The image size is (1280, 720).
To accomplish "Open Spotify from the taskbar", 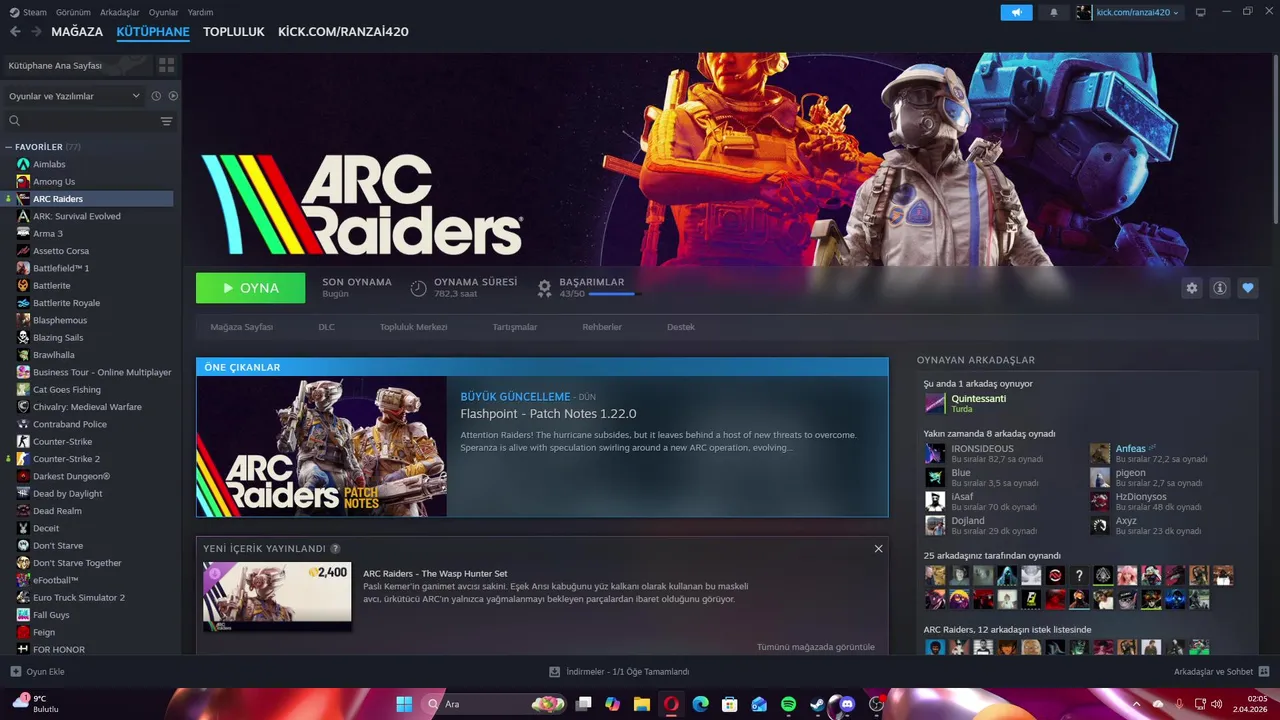I will 788,704.
